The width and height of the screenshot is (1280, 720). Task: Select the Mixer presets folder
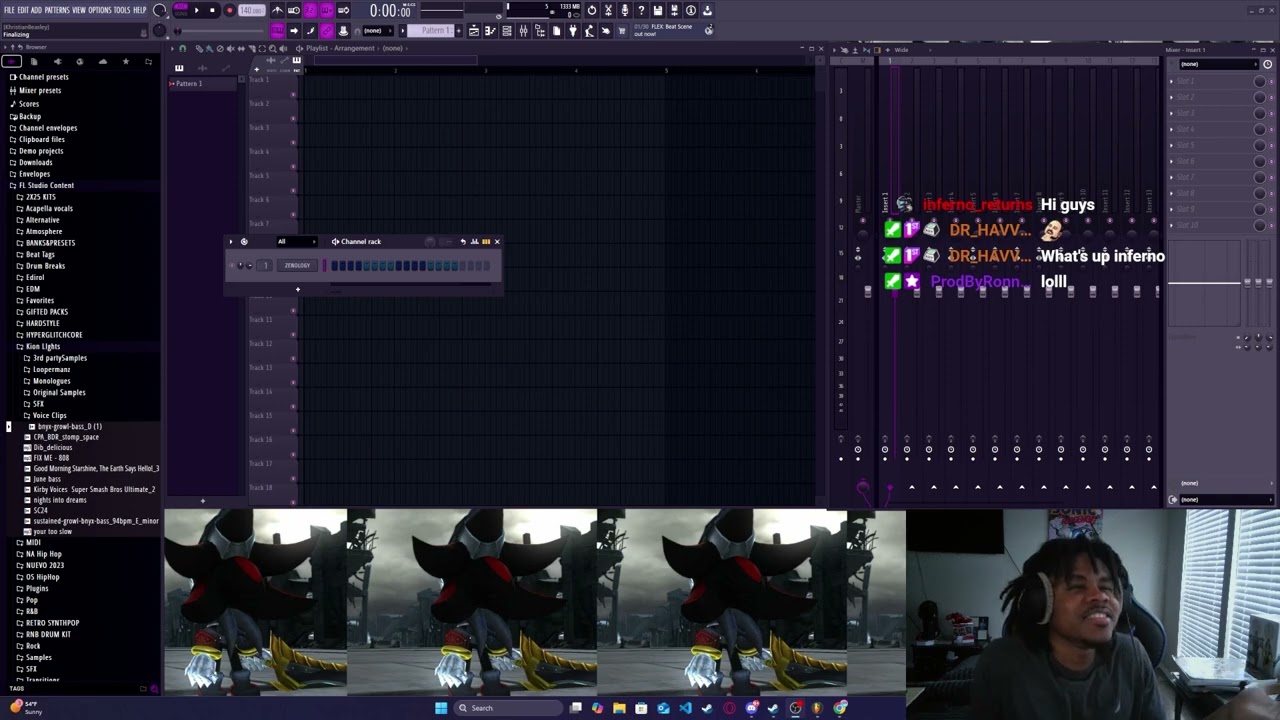pyautogui.click(x=40, y=90)
